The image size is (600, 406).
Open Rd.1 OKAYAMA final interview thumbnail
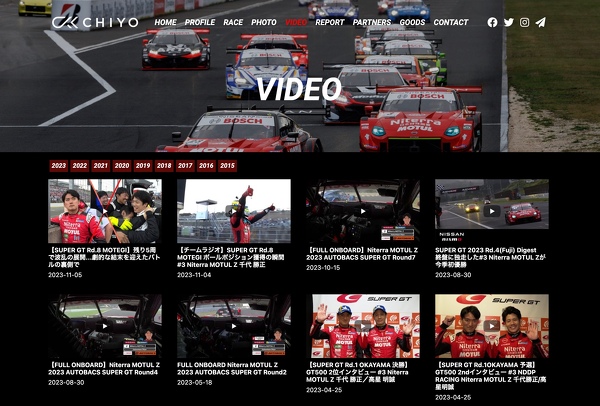pyautogui.click(x=362, y=326)
